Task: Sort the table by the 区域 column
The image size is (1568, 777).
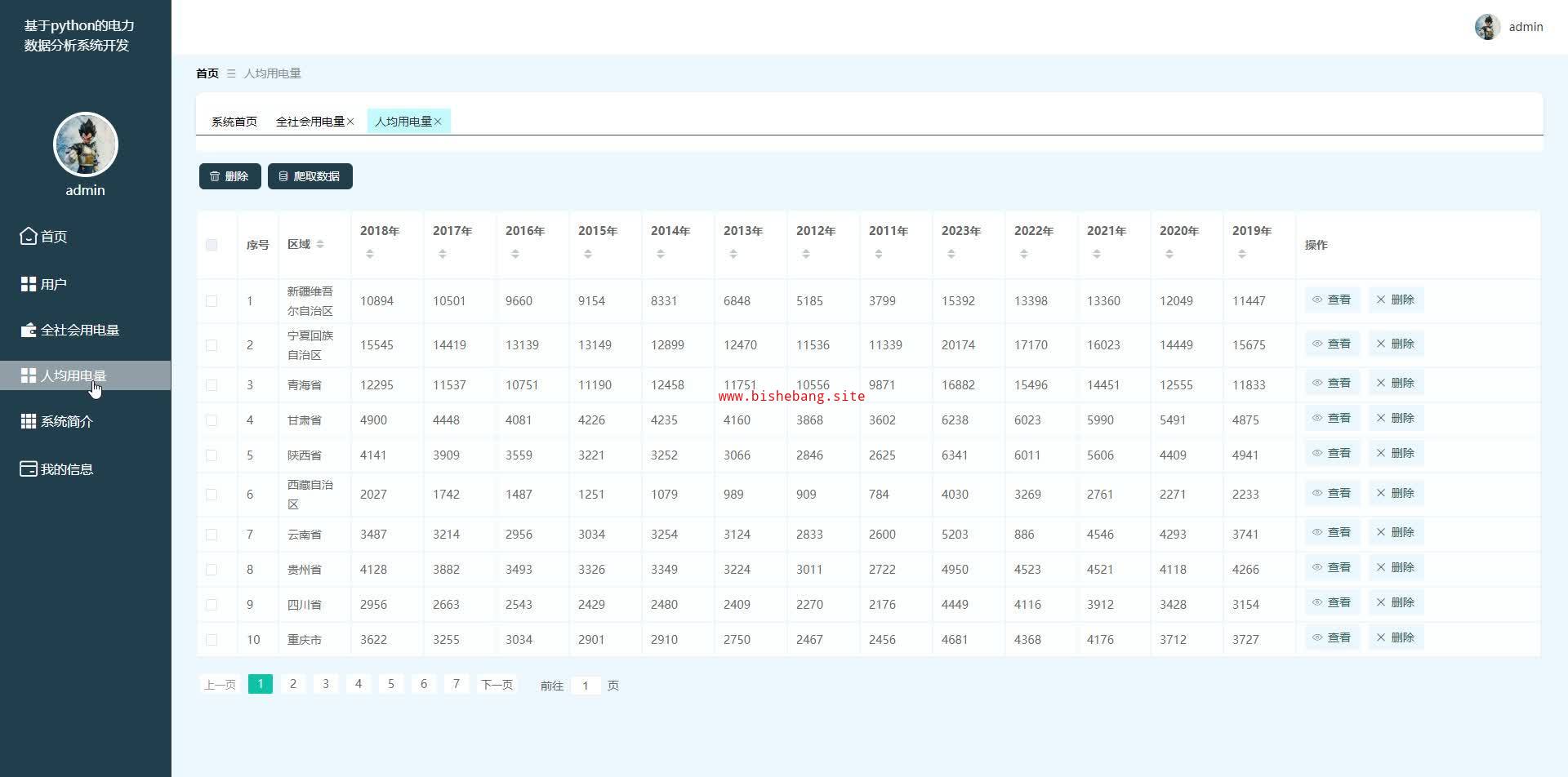Action: 320,245
